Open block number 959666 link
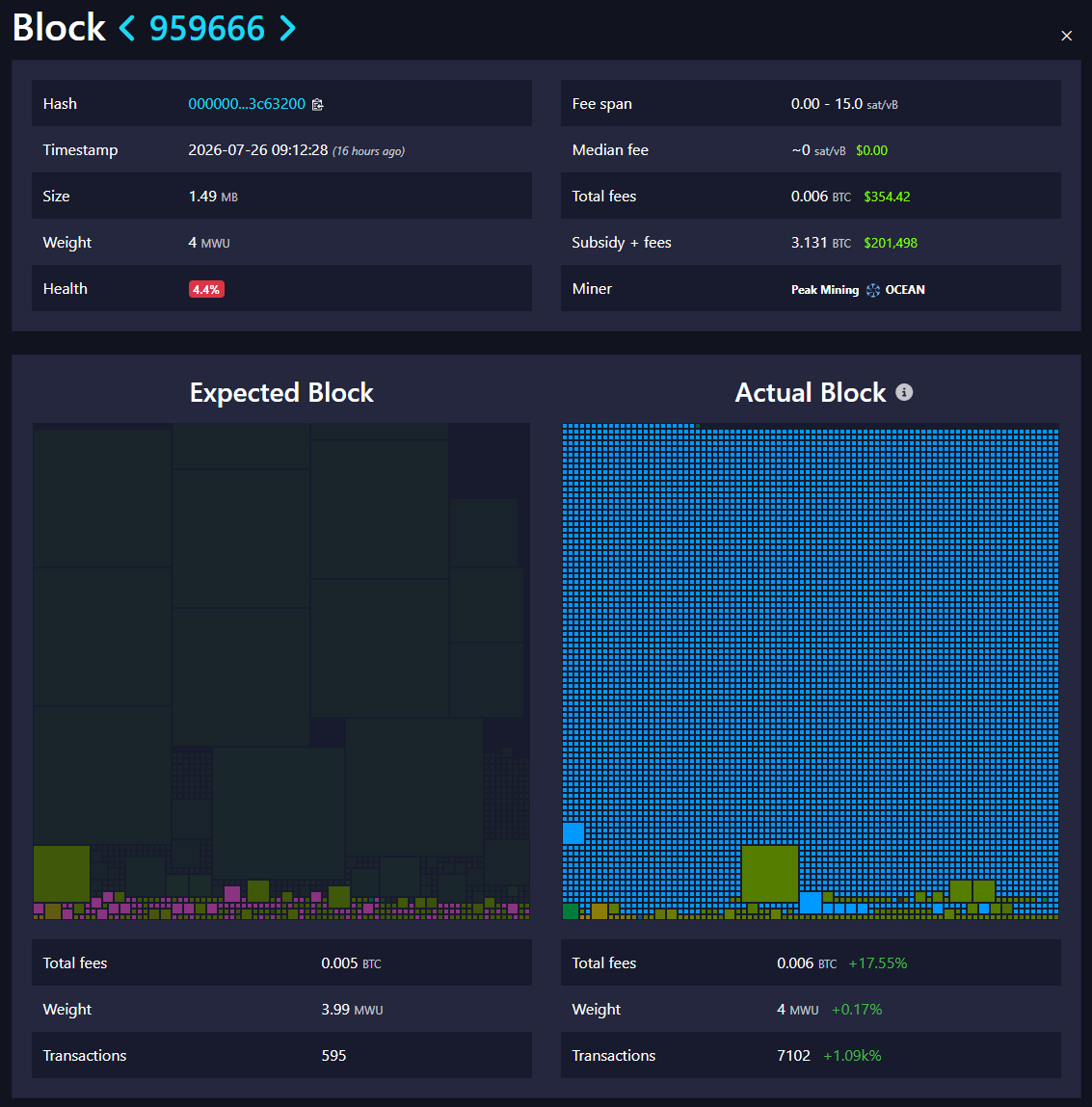 coord(207,28)
